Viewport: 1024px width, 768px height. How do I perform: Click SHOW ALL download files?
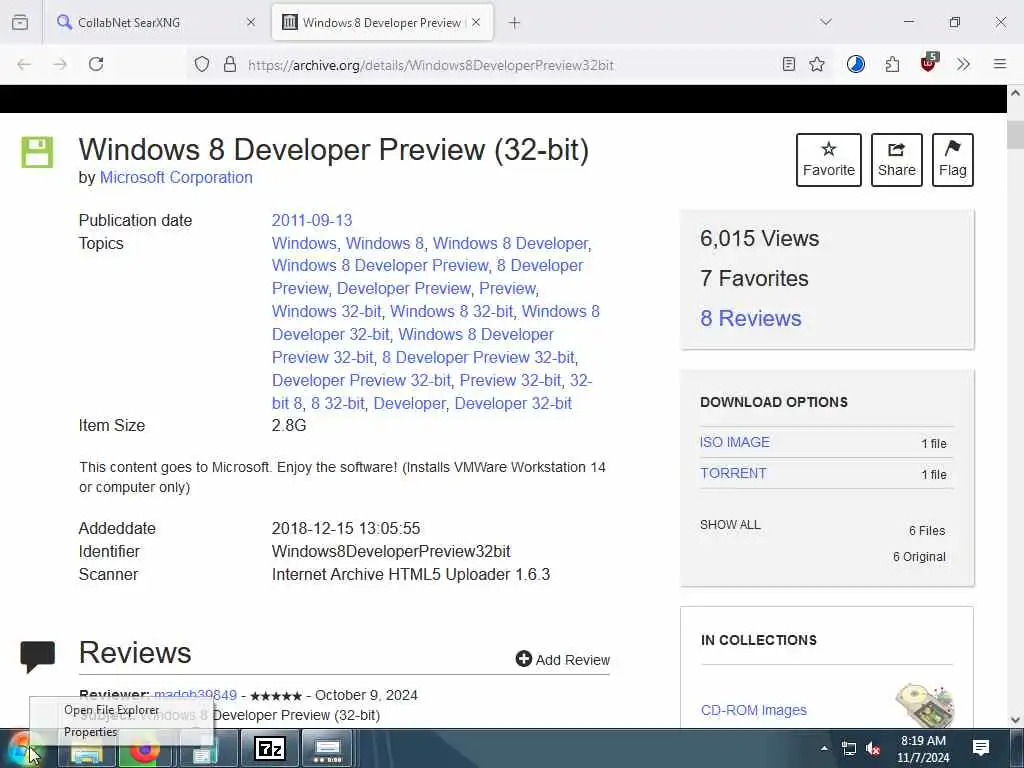pyautogui.click(x=730, y=524)
